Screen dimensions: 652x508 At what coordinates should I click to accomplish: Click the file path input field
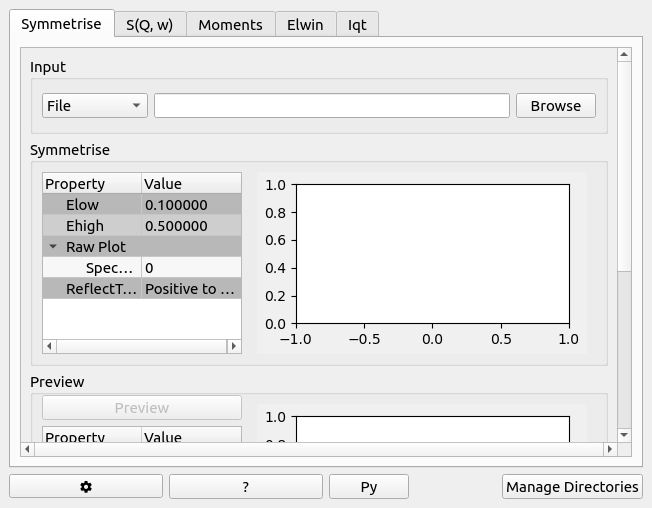(x=332, y=106)
